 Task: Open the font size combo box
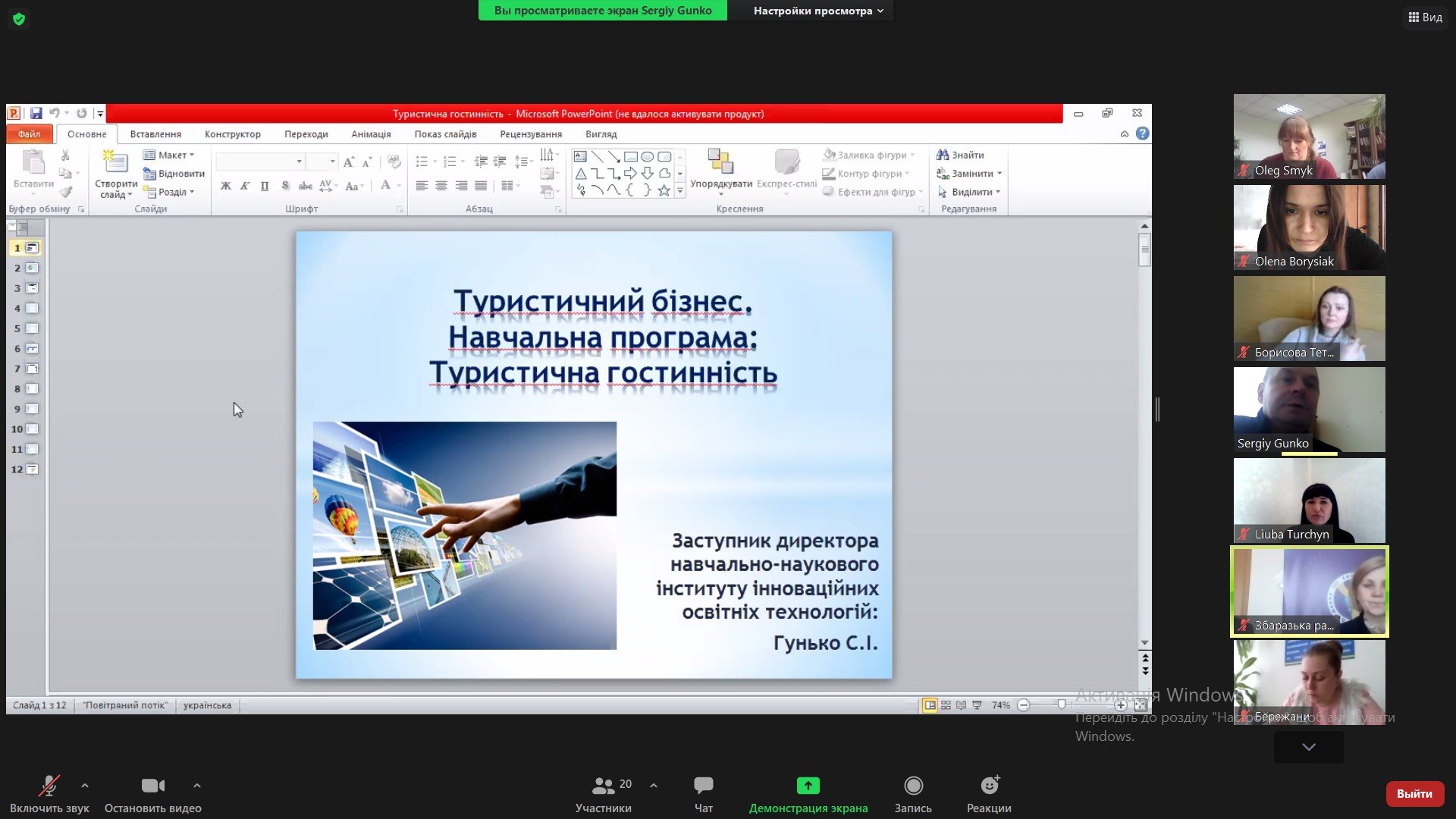322,162
